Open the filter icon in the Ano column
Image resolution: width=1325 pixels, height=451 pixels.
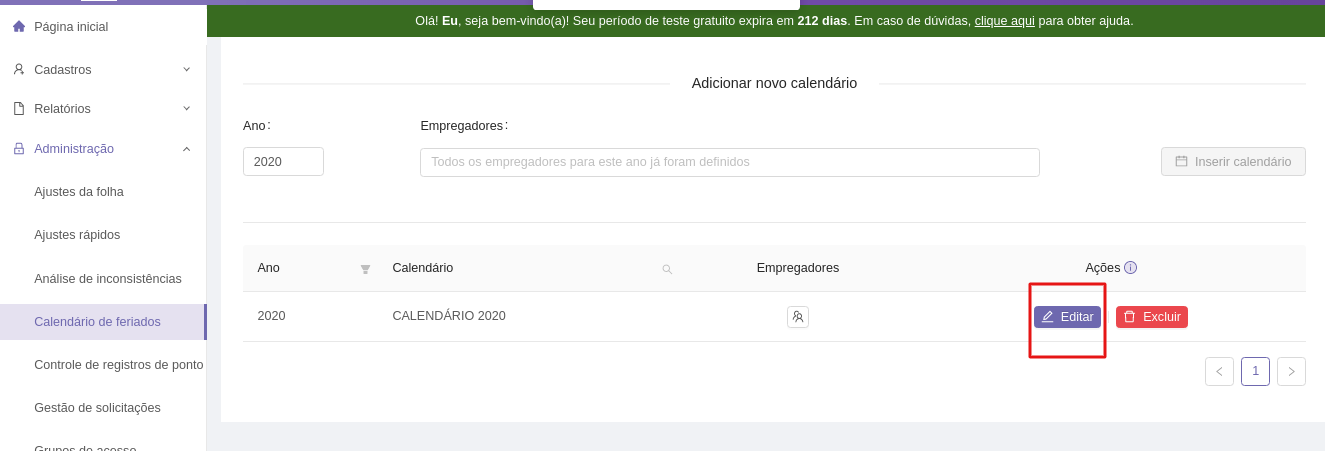point(365,269)
